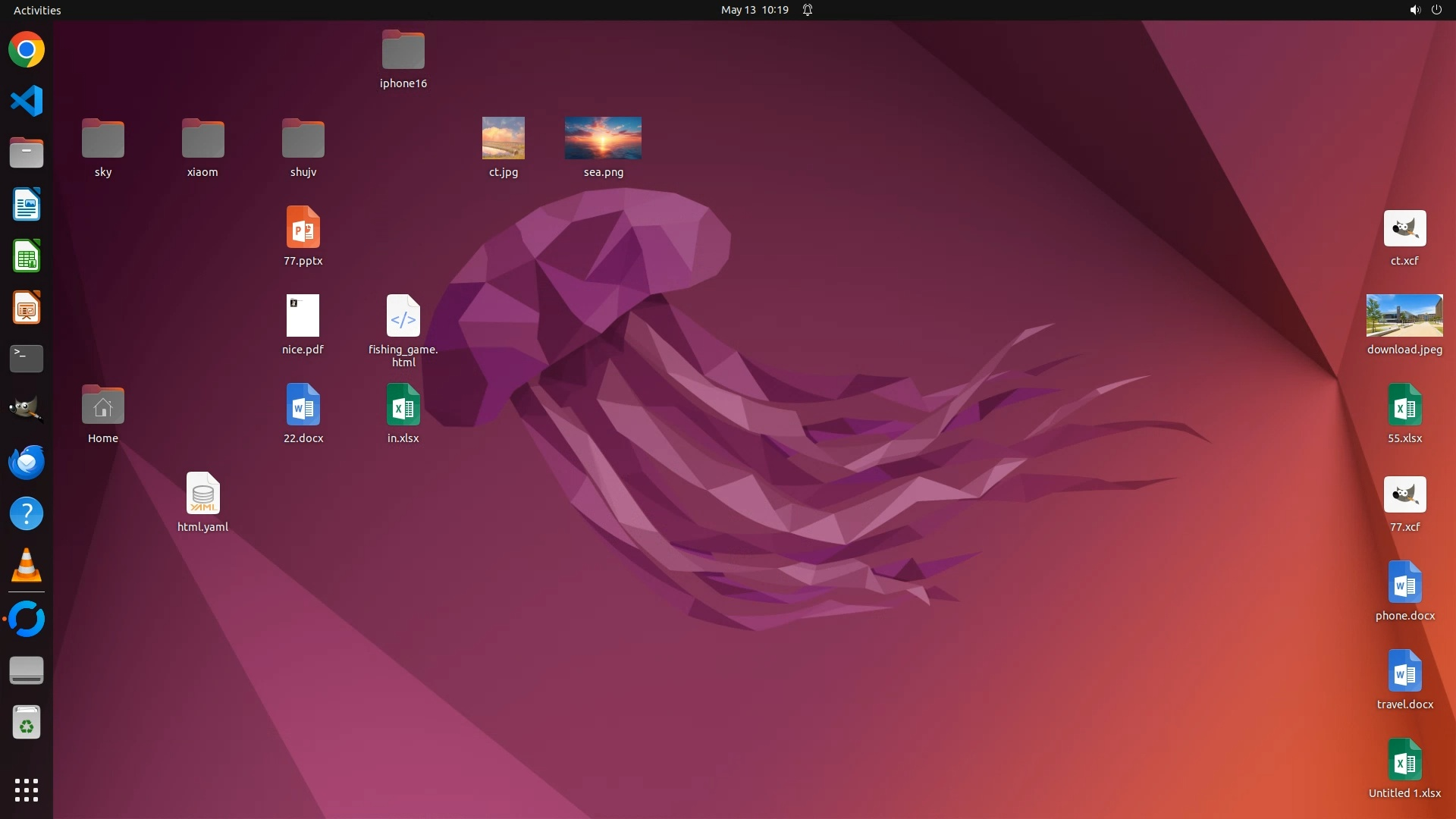Open LibreOffice Impress dock icon

pyautogui.click(x=27, y=308)
